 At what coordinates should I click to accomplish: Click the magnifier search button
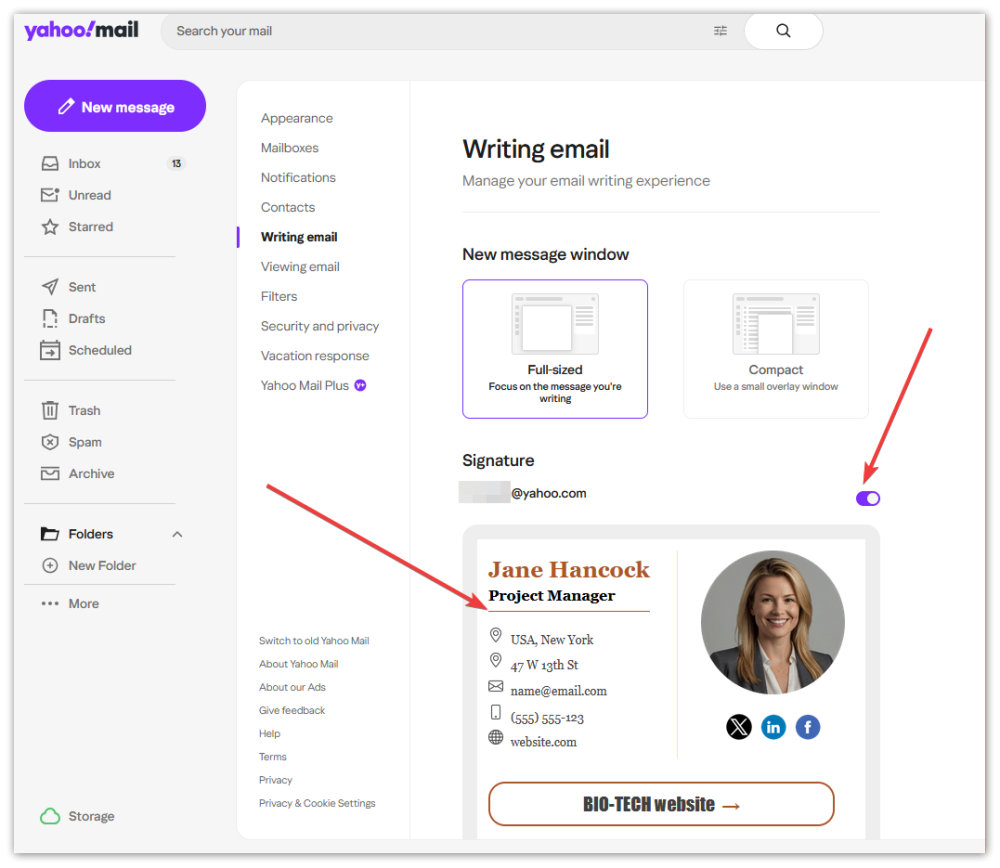(783, 31)
